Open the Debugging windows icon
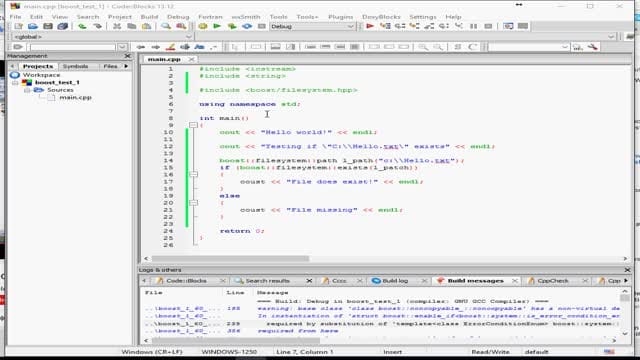The width and height of the screenshot is (640, 360). click(508, 26)
